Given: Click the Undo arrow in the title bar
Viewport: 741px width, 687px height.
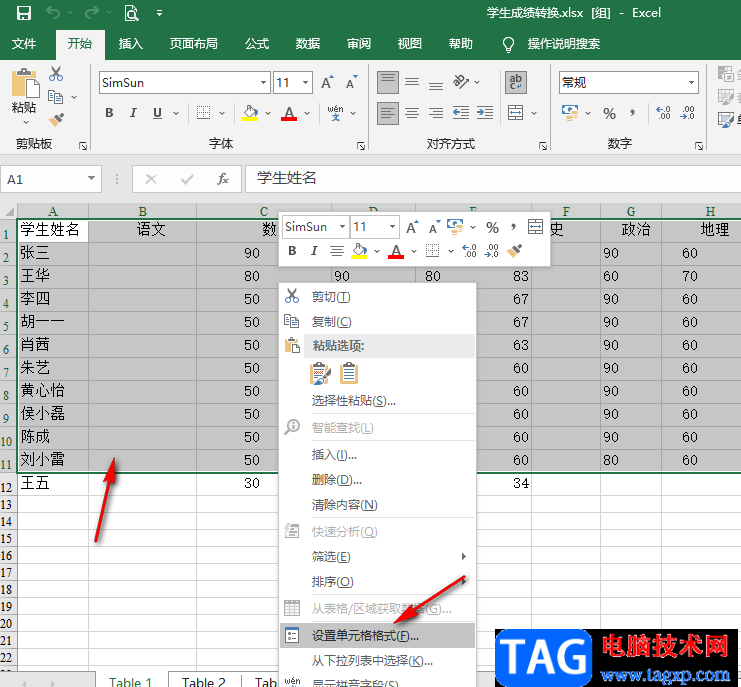Looking at the screenshot, I should click(x=52, y=13).
